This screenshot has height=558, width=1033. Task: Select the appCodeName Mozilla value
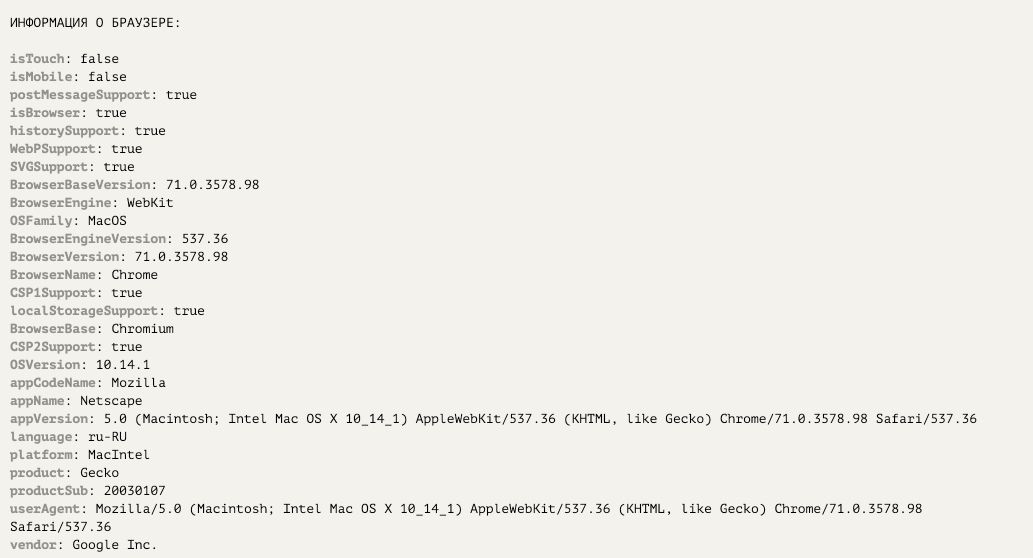pyautogui.click(x=138, y=383)
